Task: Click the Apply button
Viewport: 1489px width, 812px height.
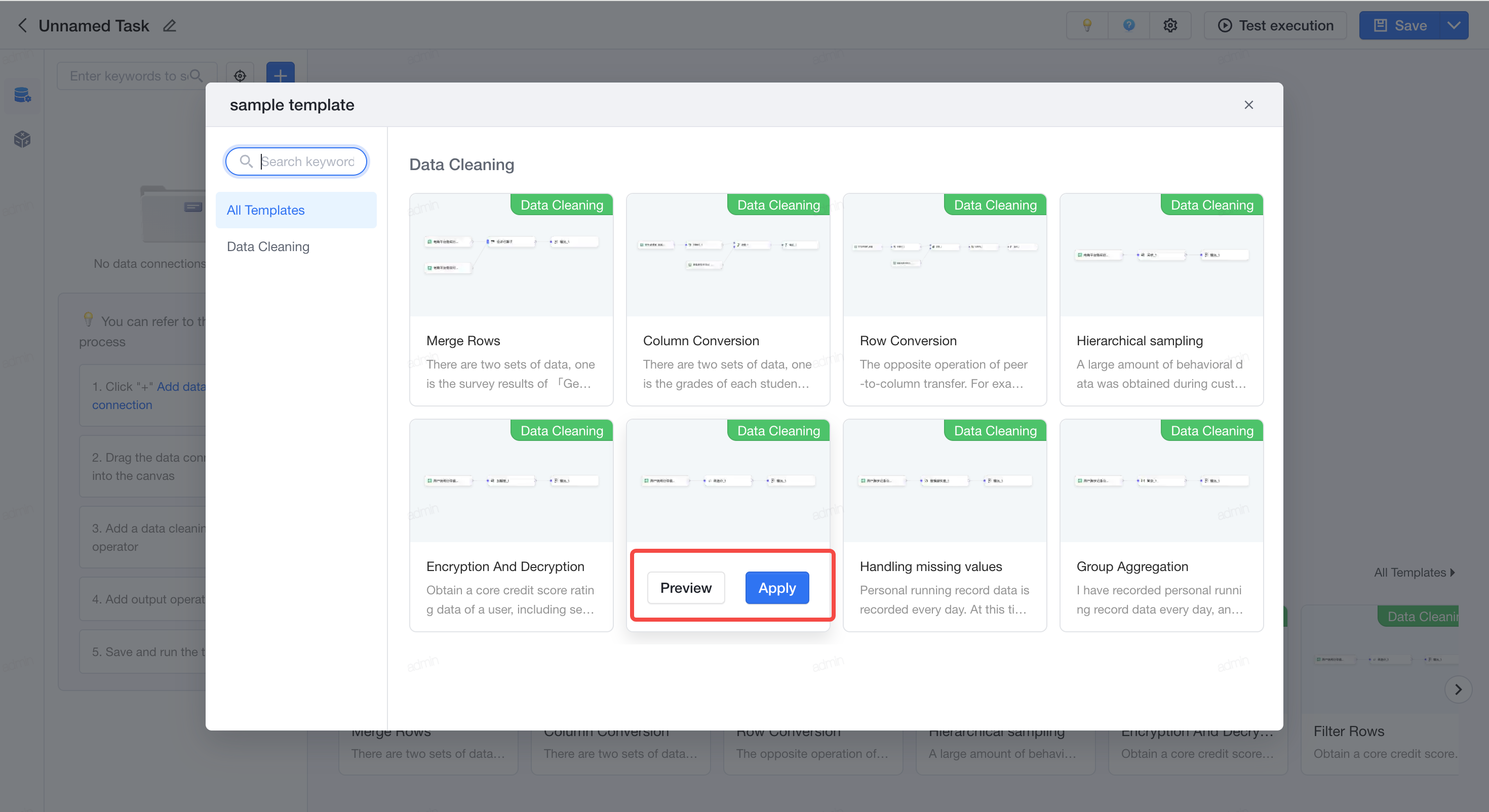Action: [777, 588]
